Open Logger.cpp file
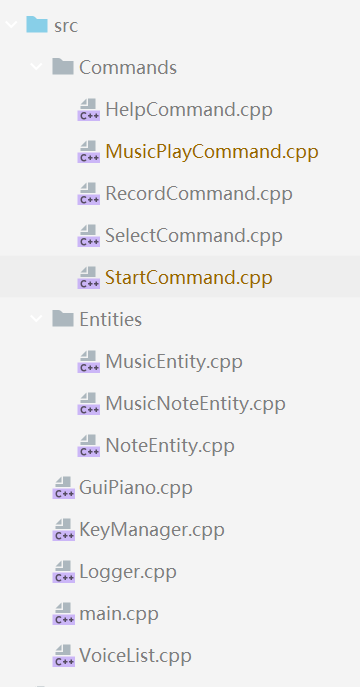360x687 pixels. (128, 572)
